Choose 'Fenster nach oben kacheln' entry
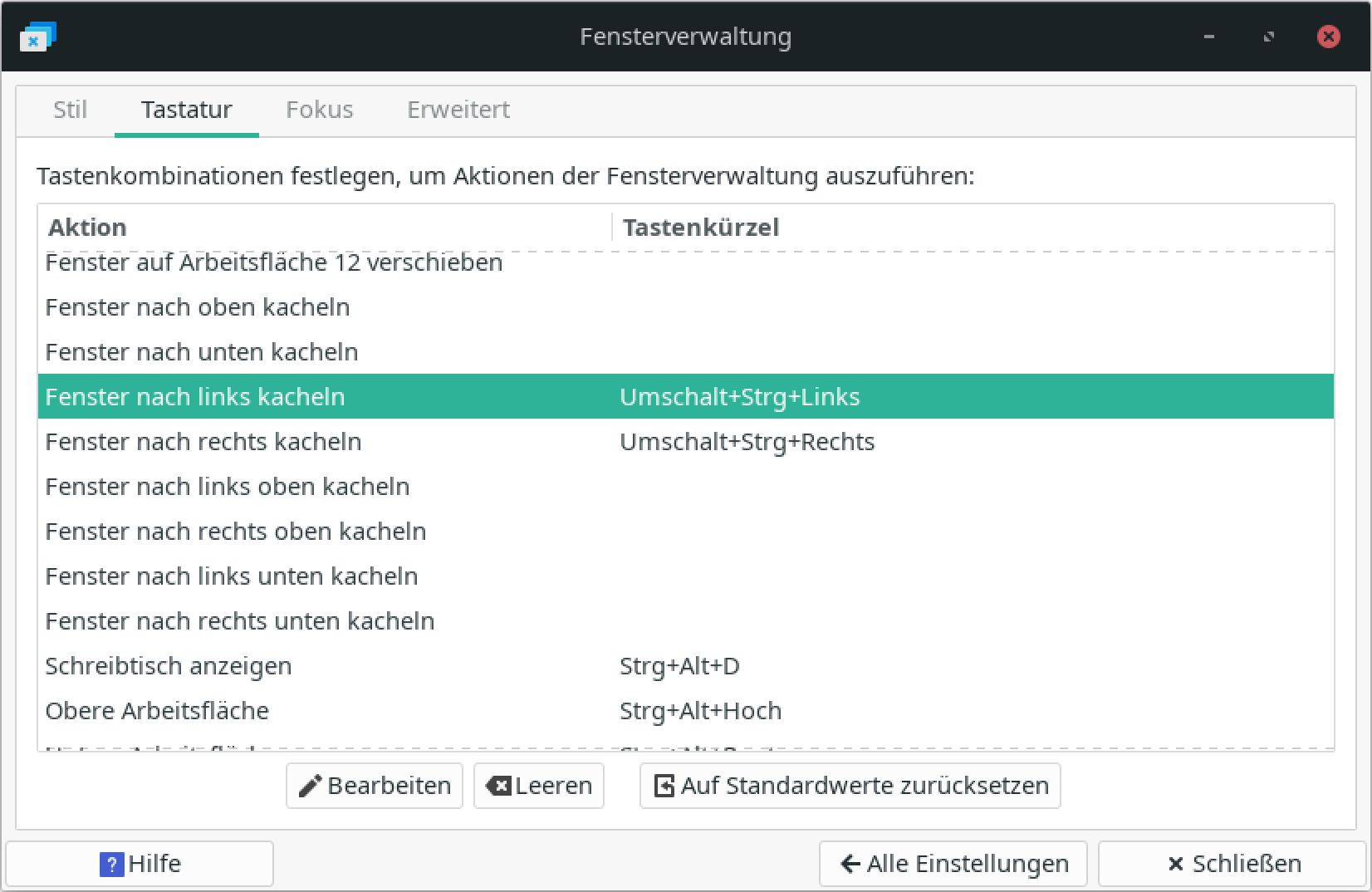The image size is (1372, 892). click(x=198, y=307)
